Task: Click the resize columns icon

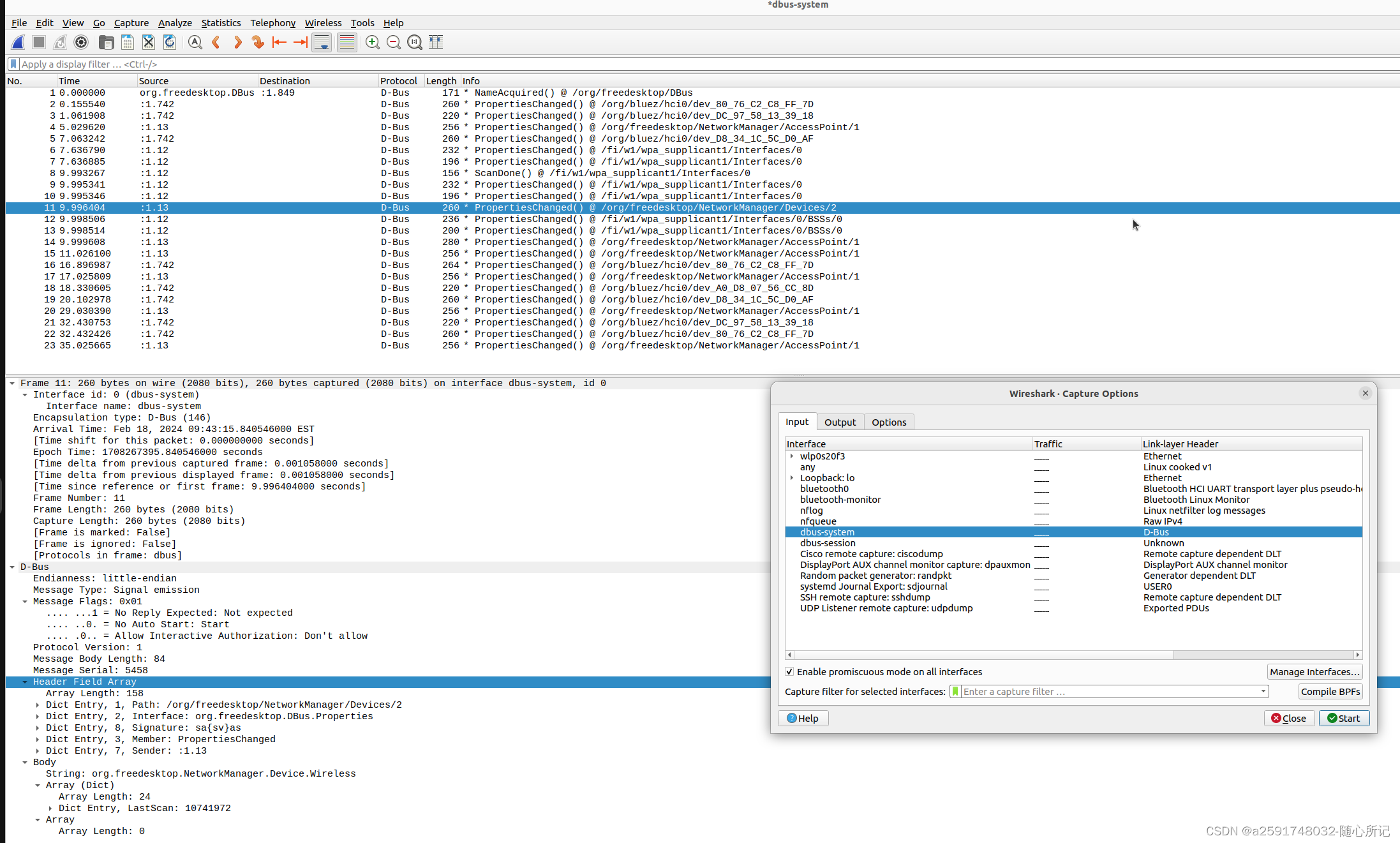Action: coord(436,42)
